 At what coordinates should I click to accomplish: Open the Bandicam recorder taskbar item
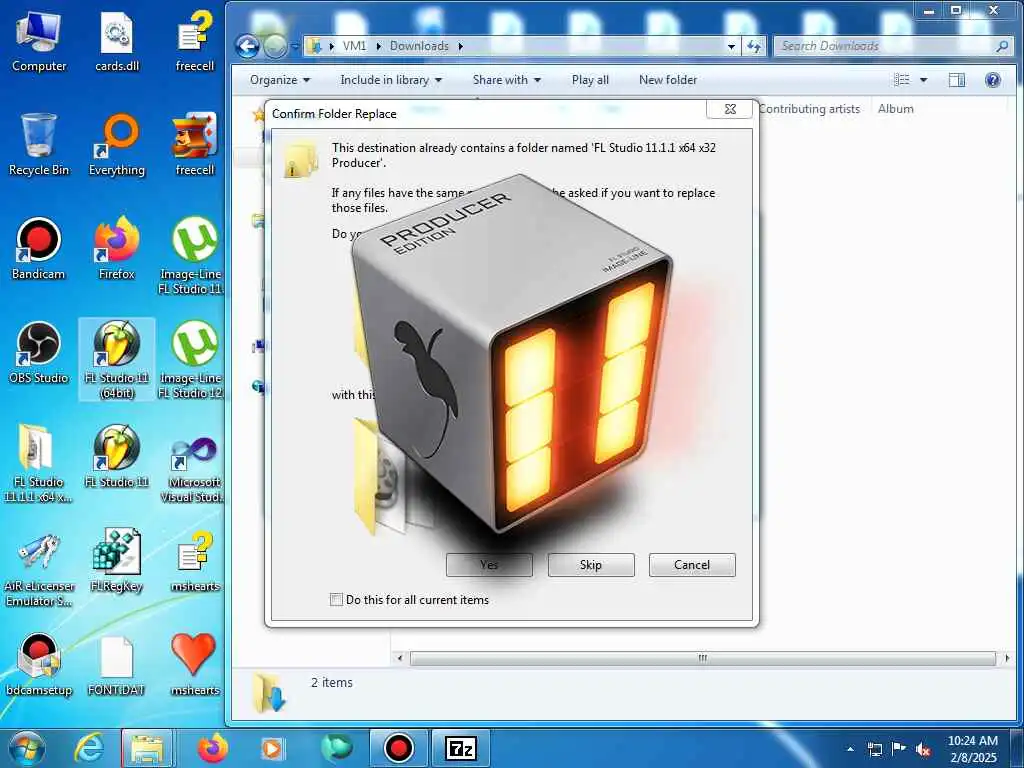pos(398,748)
